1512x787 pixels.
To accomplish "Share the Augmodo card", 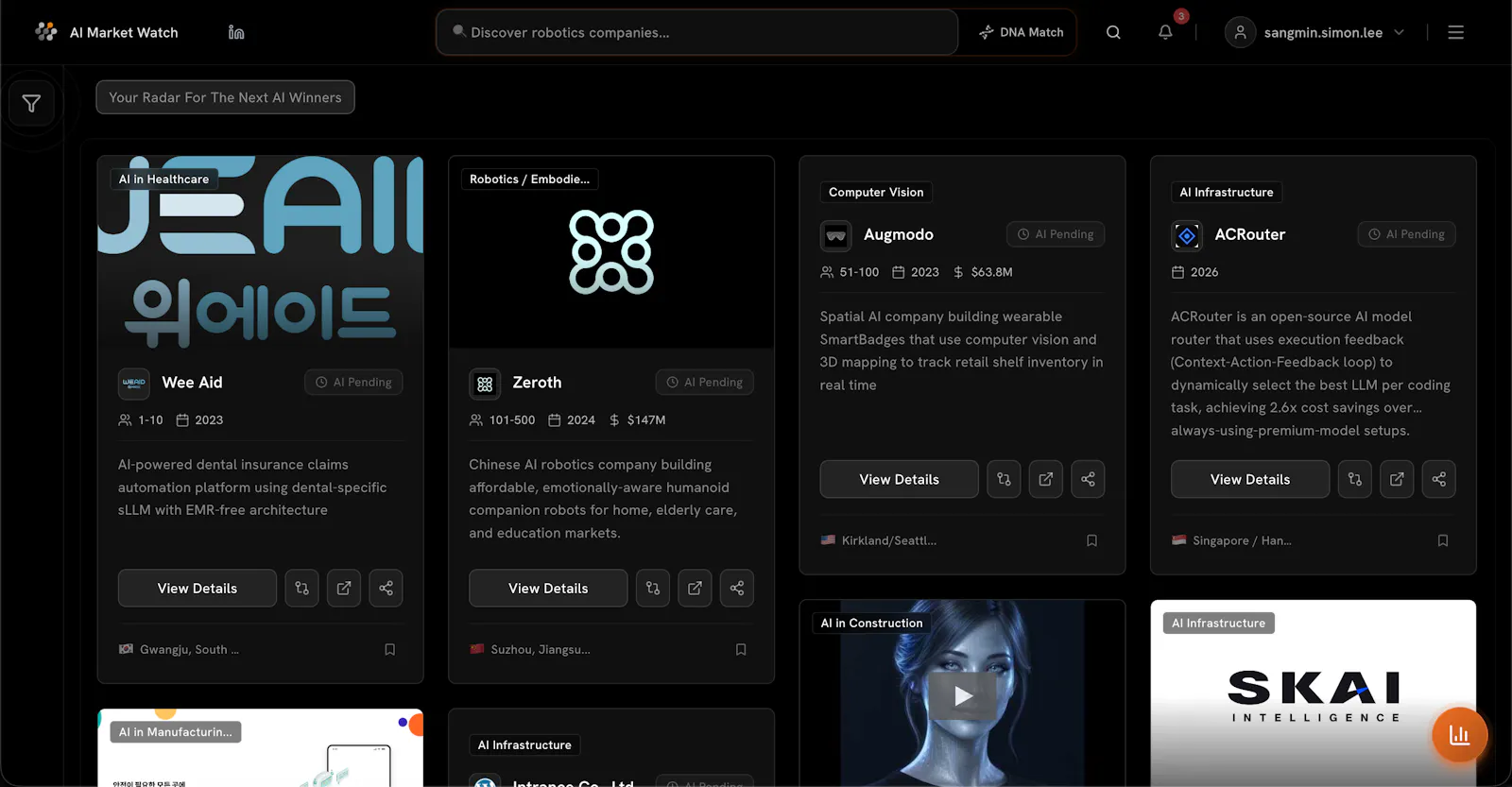I will pos(1088,479).
